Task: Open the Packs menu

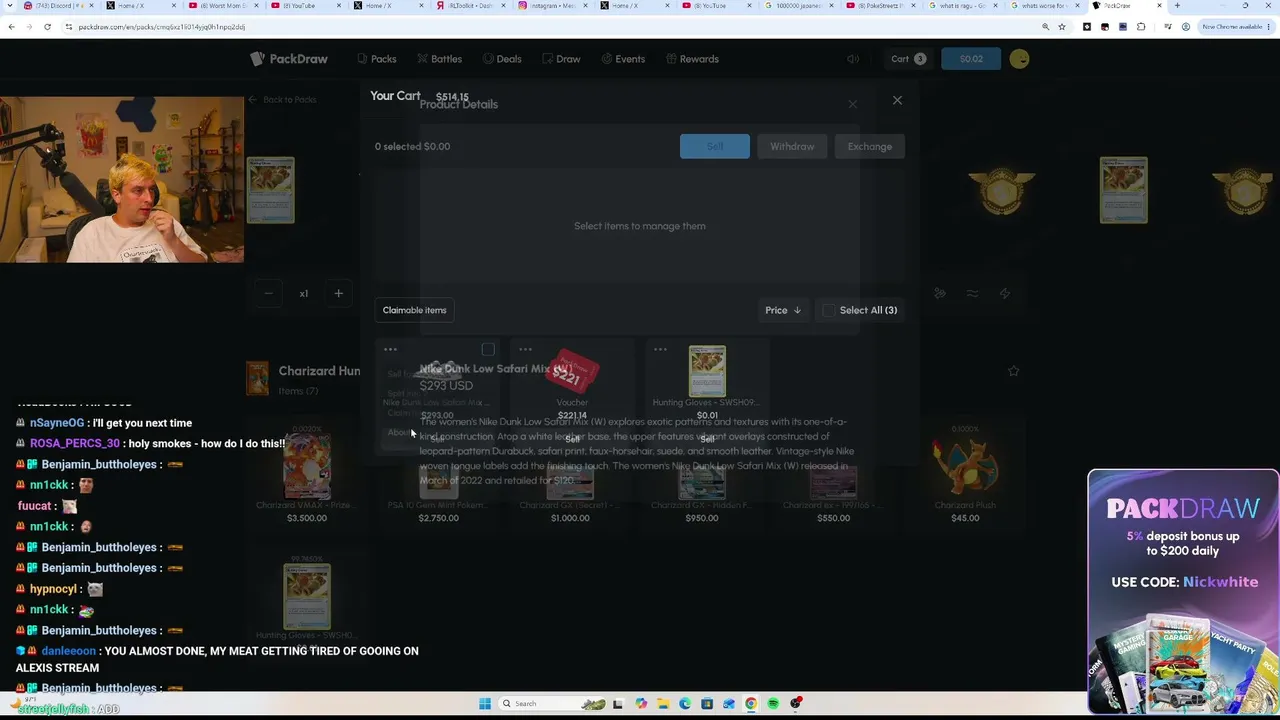Action: pyautogui.click(x=377, y=59)
